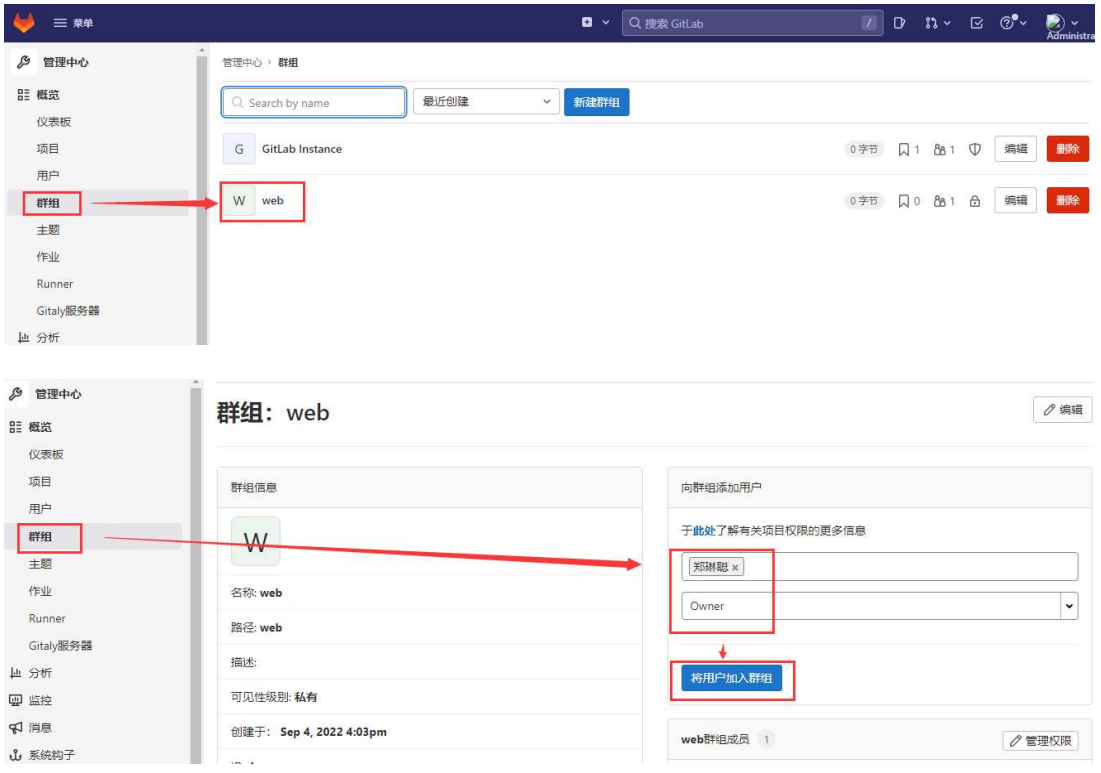Click the GitLab fox logo
The image size is (1101, 773).
coord(24,22)
